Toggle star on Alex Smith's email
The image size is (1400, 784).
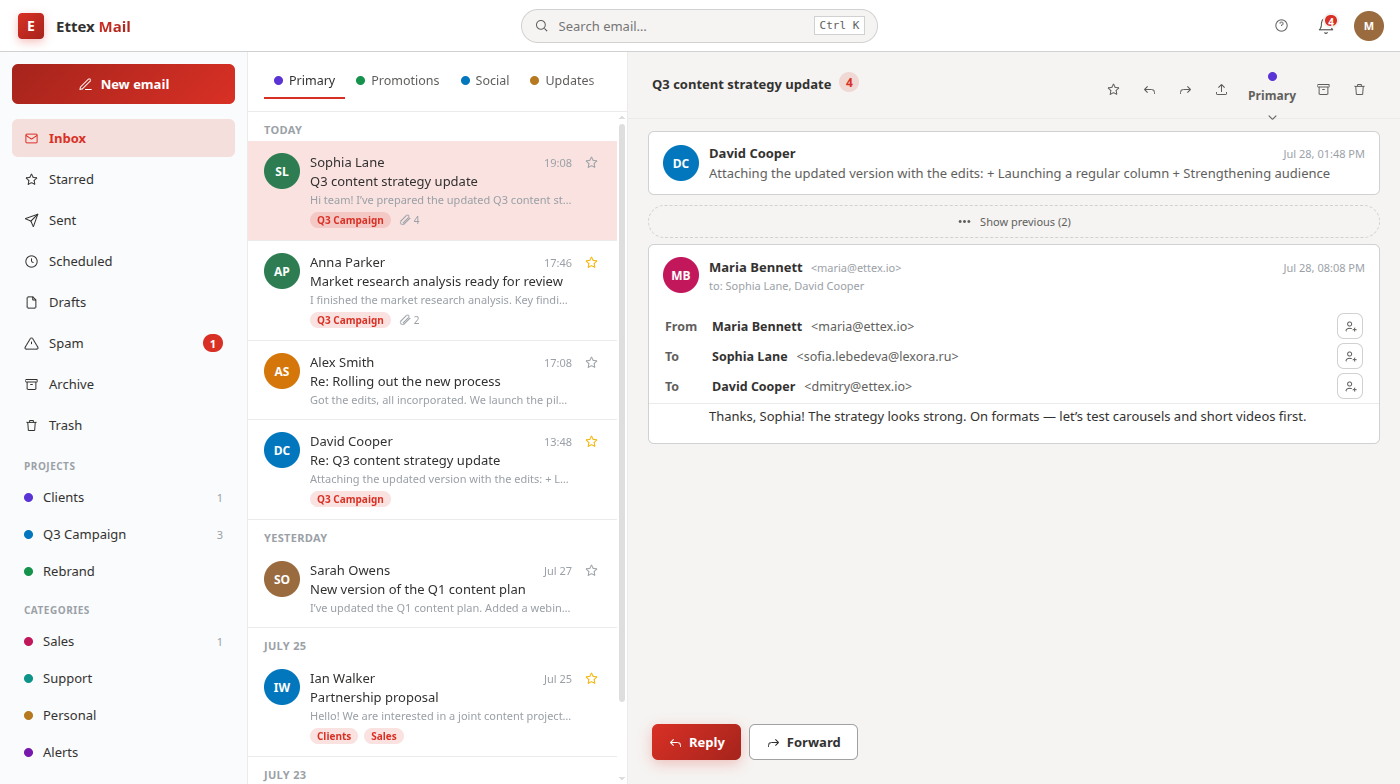pyautogui.click(x=591, y=362)
